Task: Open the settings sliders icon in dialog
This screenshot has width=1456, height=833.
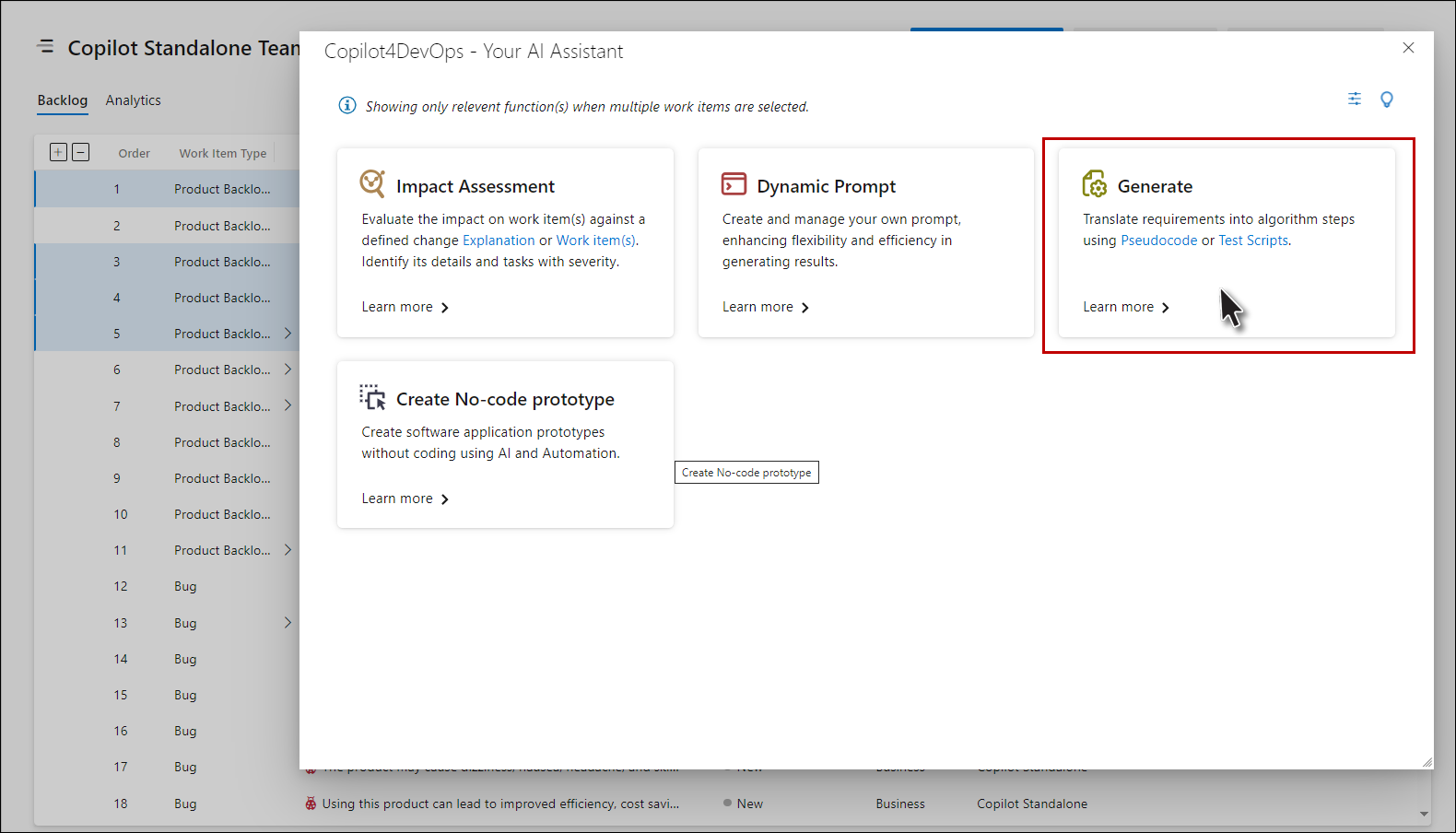Action: [x=1355, y=99]
